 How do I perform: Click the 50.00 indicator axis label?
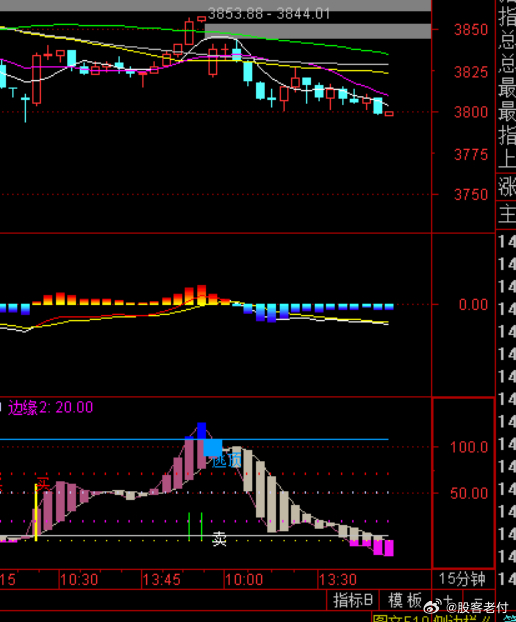[469, 493]
